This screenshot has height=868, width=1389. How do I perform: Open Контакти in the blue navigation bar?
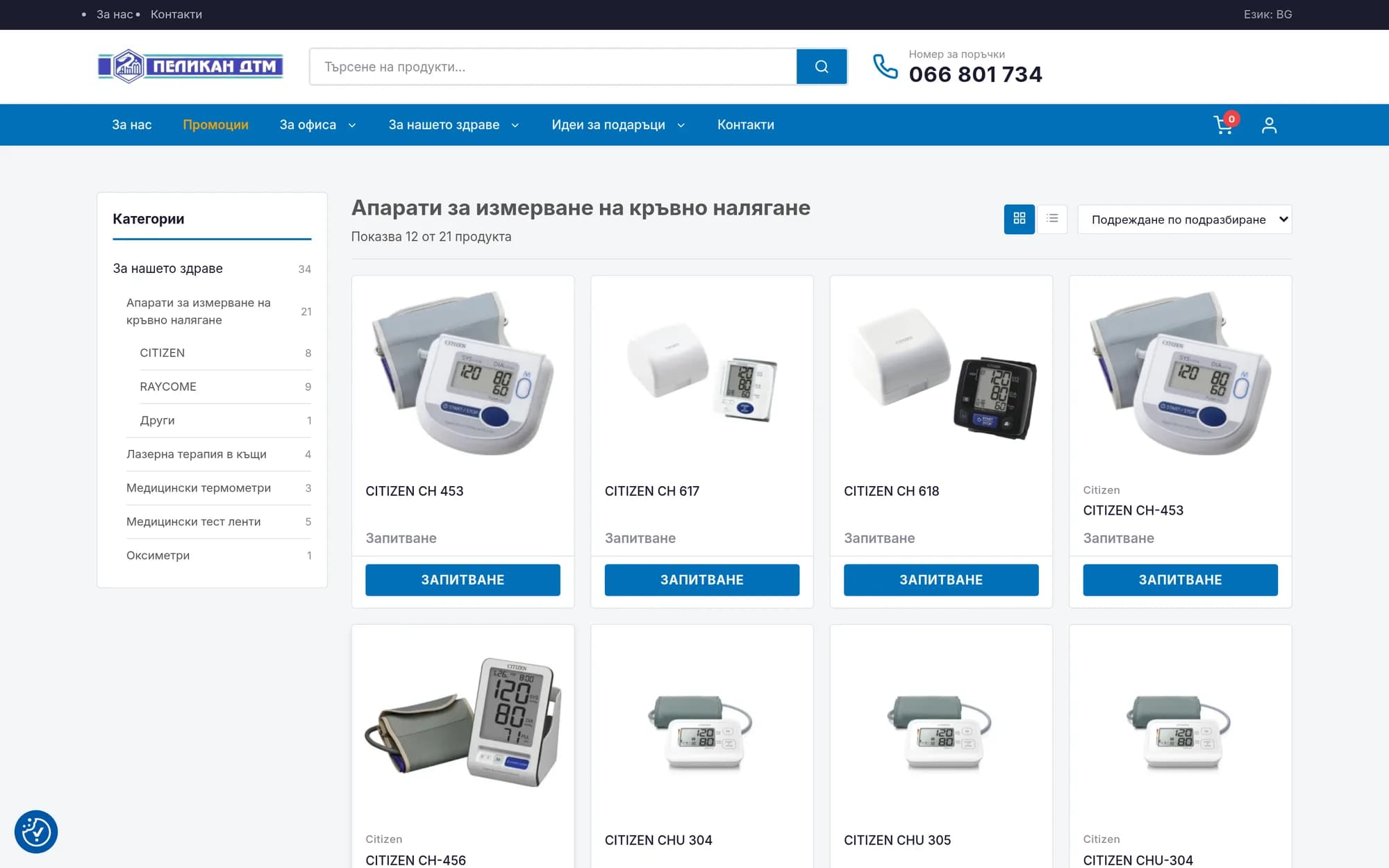[x=745, y=125]
